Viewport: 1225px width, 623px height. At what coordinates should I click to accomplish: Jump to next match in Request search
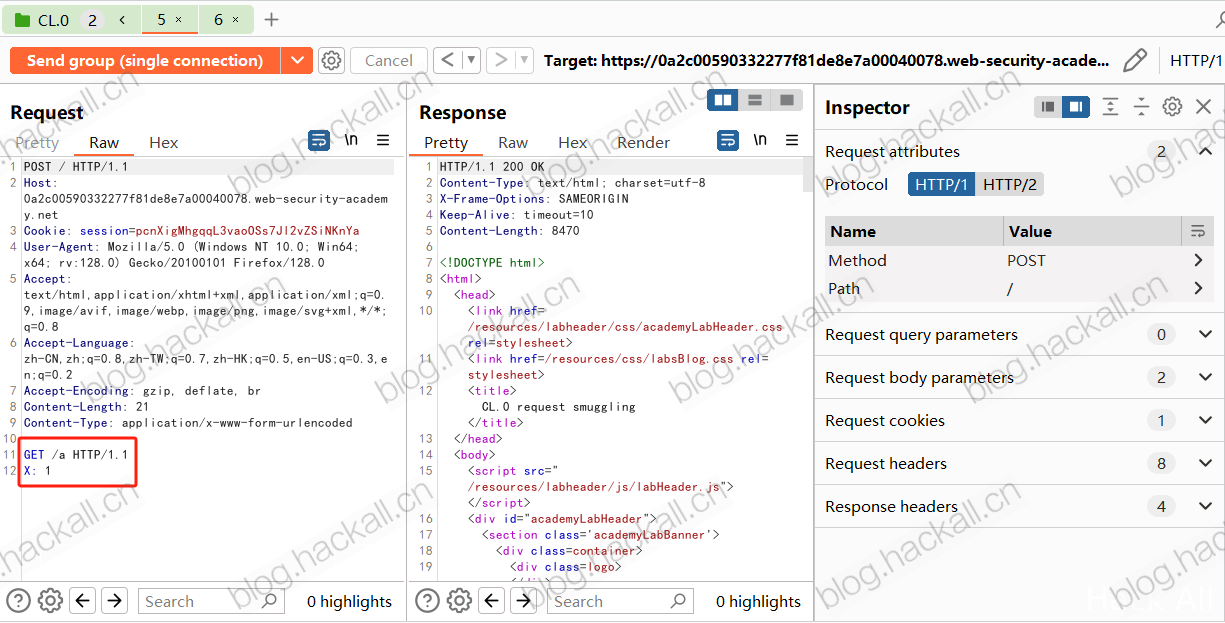(115, 601)
